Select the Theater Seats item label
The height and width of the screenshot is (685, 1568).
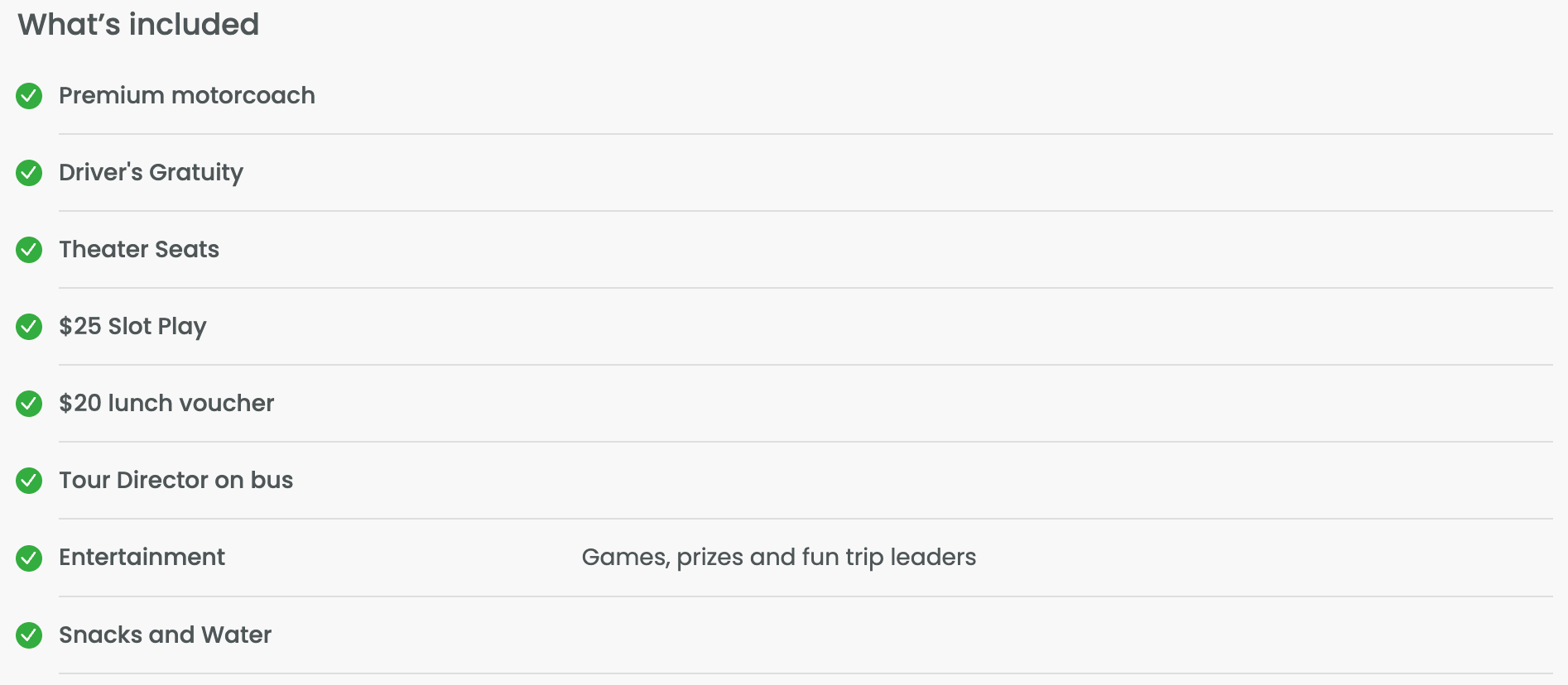(x=139, y=250)
